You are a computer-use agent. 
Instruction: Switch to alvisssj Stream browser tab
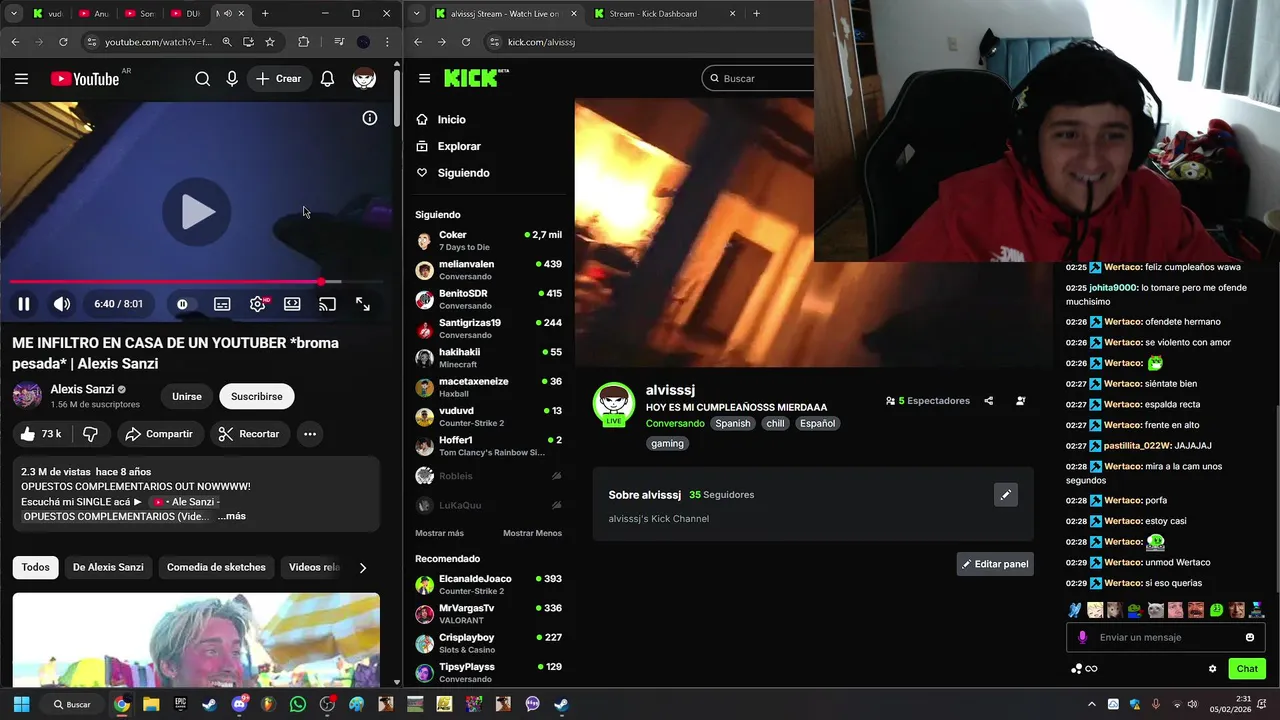pyautogui.click(x=507, y=14)
